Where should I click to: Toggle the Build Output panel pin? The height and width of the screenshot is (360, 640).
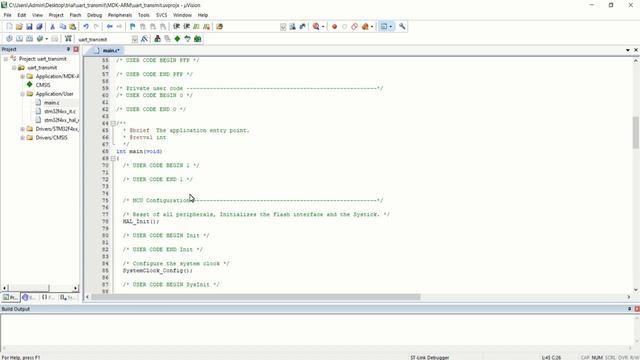pos(629,309)
